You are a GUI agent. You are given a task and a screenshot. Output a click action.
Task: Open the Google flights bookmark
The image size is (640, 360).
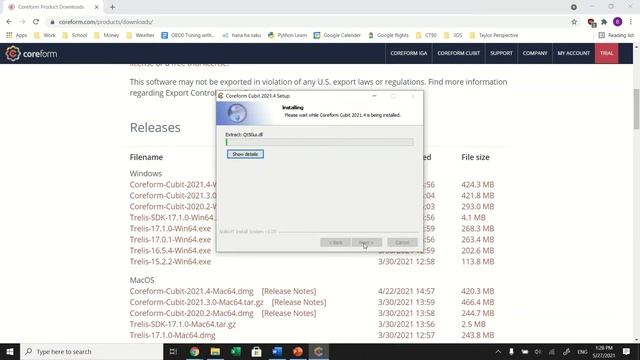click(388, 36)
